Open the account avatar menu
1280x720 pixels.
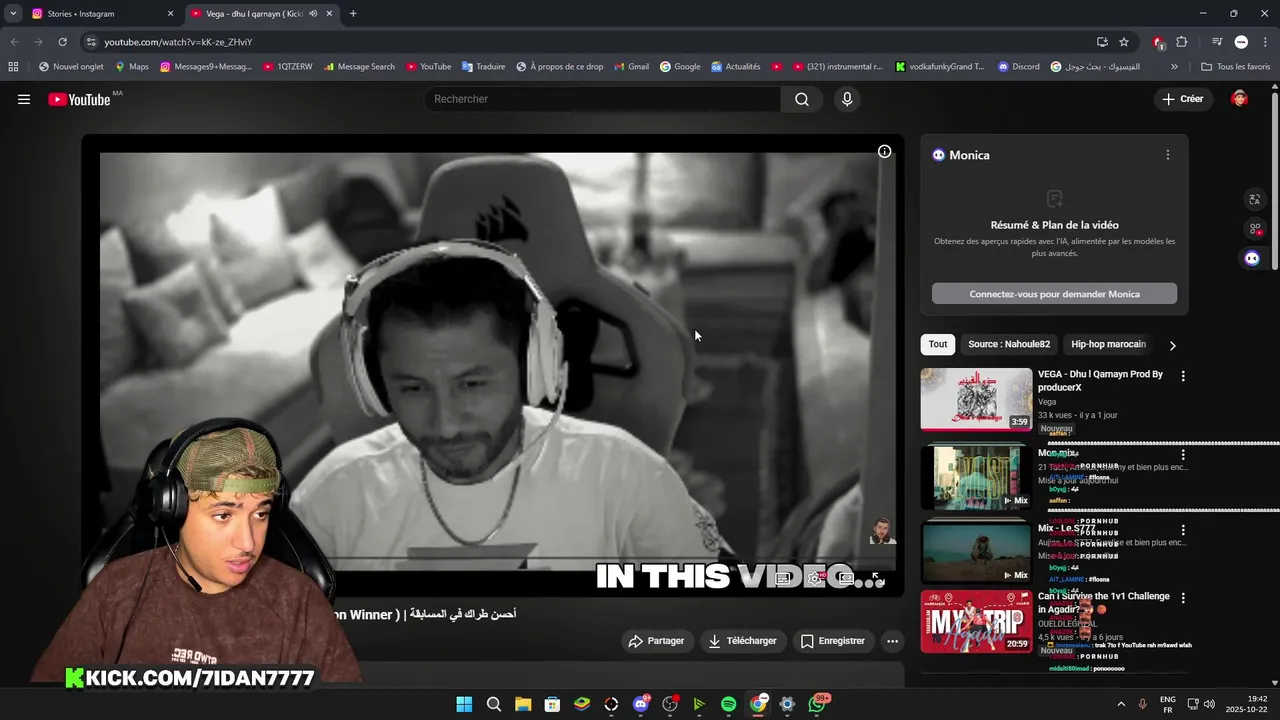1239,99
